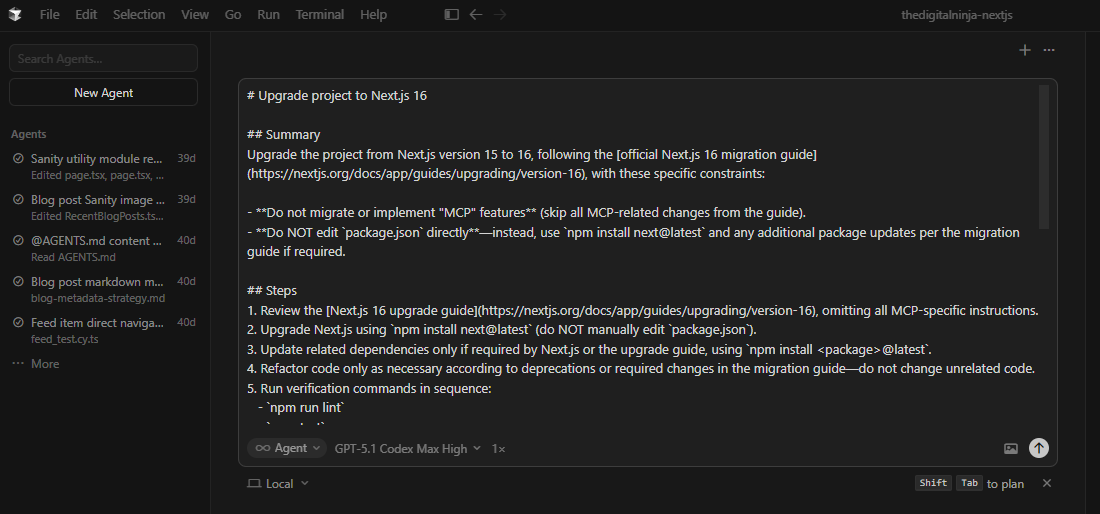Open the Edit menu
This screenshot has width=1100, height=514.
(86, 14)
